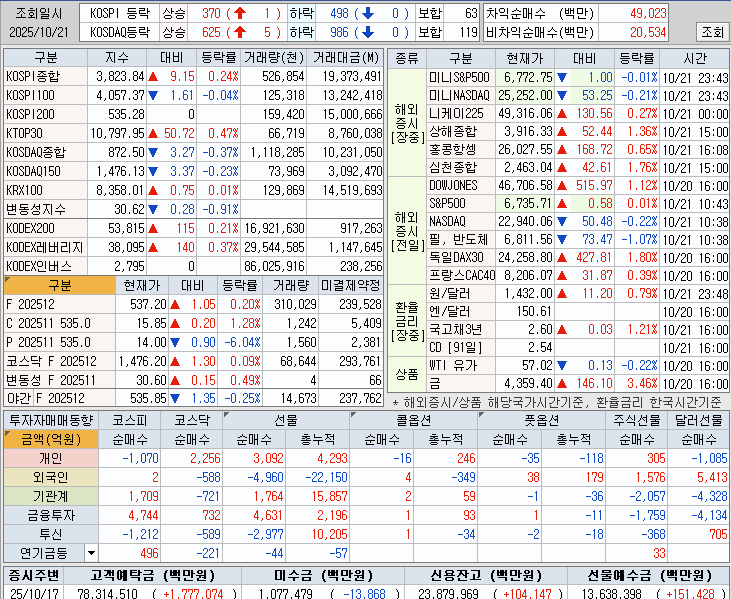Select the 조회일시 date 2025/10/21

39,32
